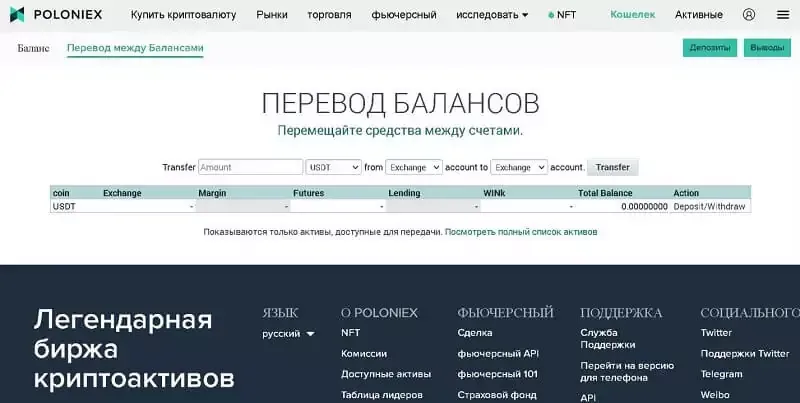800x403 pixels.
Task: Click the Transfer button
Action: [612, 167]
